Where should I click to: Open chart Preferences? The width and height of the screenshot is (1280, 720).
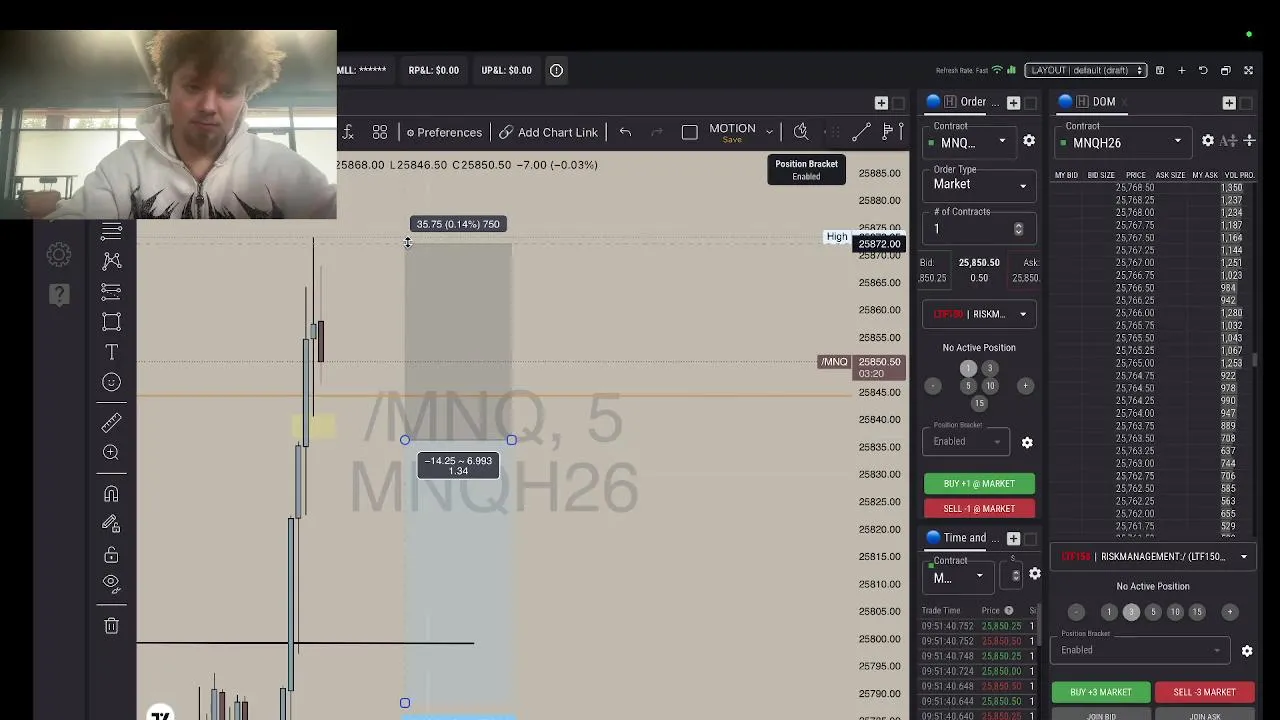click(444, 132)
